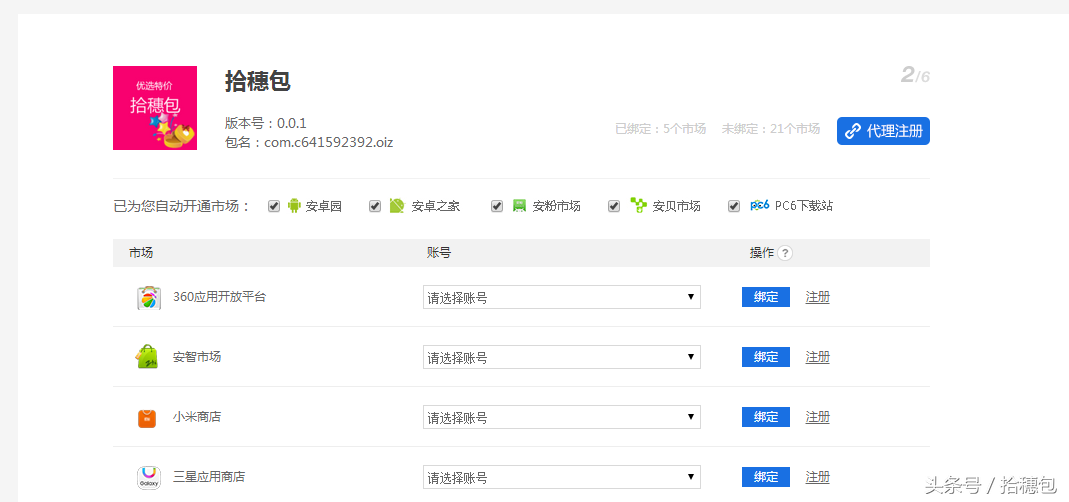Click 绑定 button for 360应用开放平台

click(766, 297)
